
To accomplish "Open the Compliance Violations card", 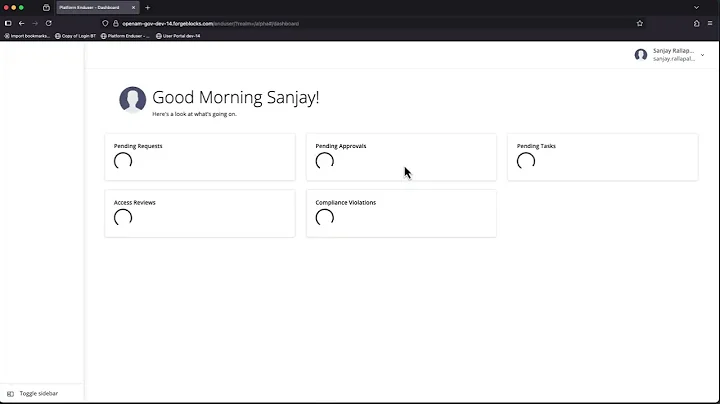I will pos(401,213).
